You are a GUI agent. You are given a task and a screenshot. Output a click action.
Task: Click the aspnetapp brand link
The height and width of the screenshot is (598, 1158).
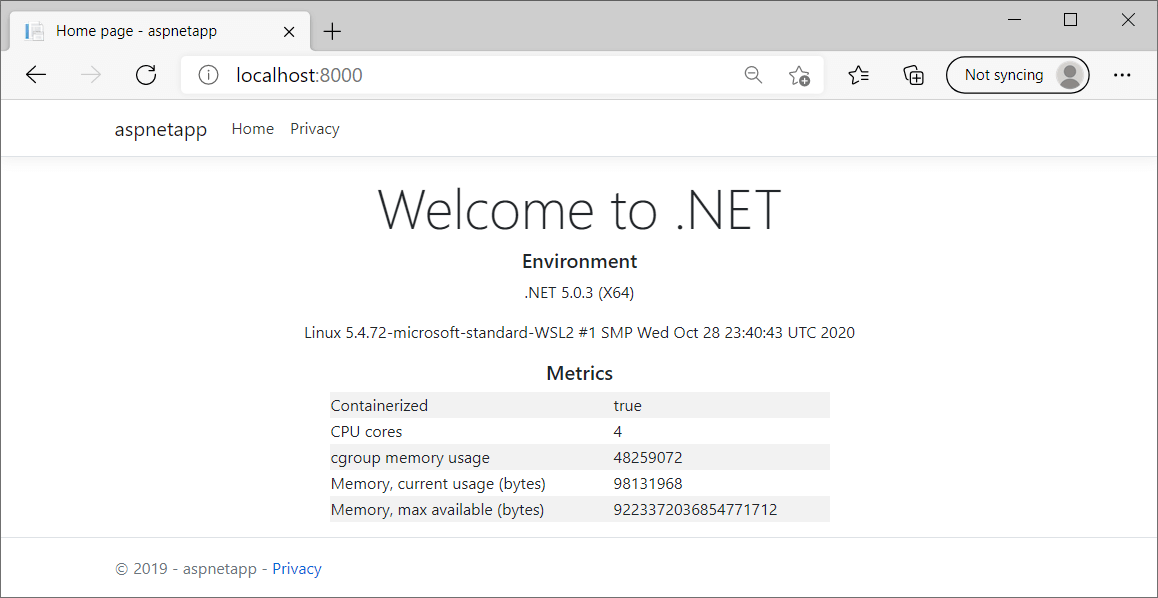[161, 130]
